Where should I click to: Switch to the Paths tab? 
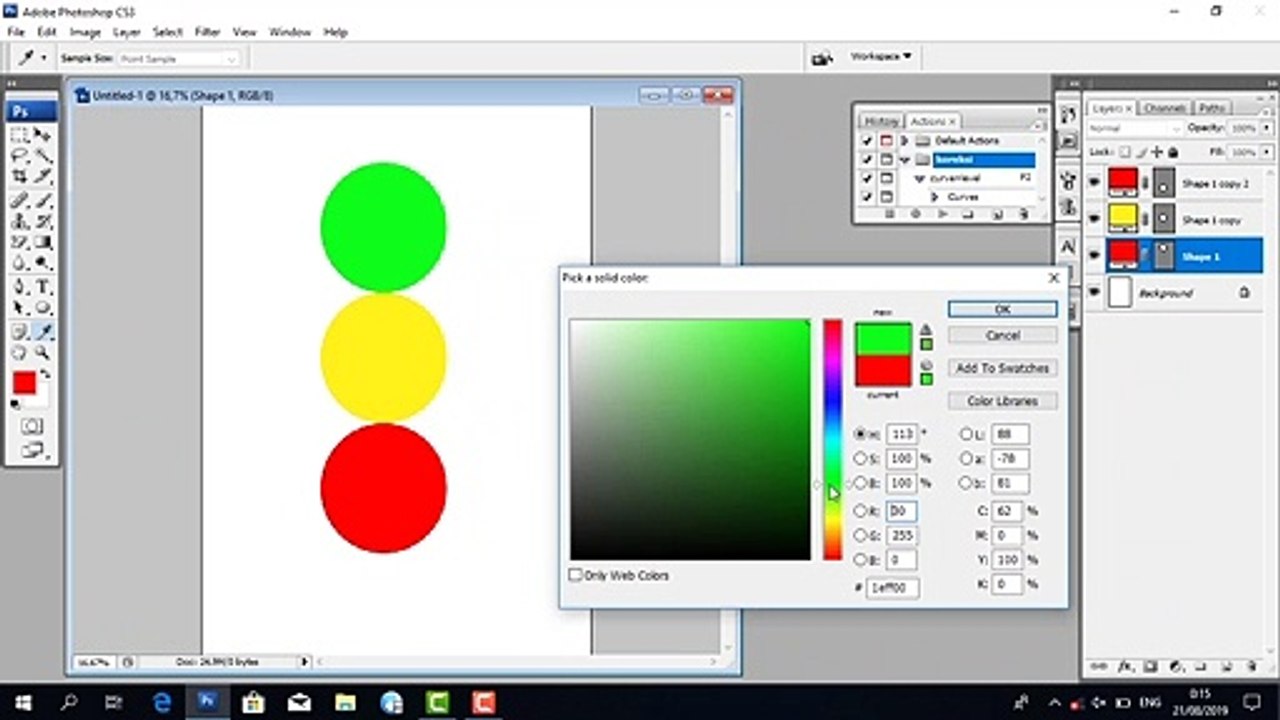tap(1212, 108)
